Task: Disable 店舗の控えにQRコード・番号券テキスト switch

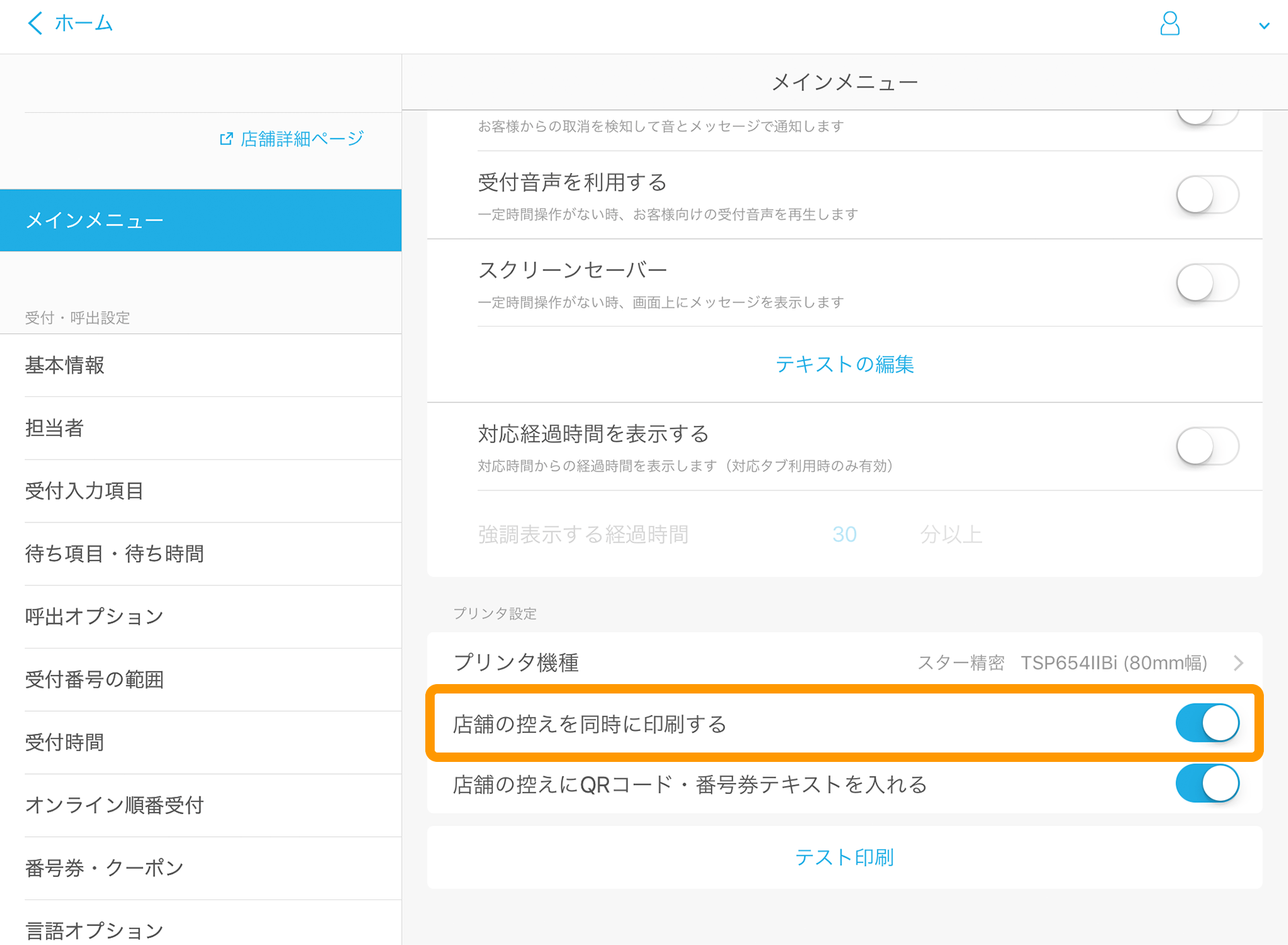Action: [x=1207, y=783]
